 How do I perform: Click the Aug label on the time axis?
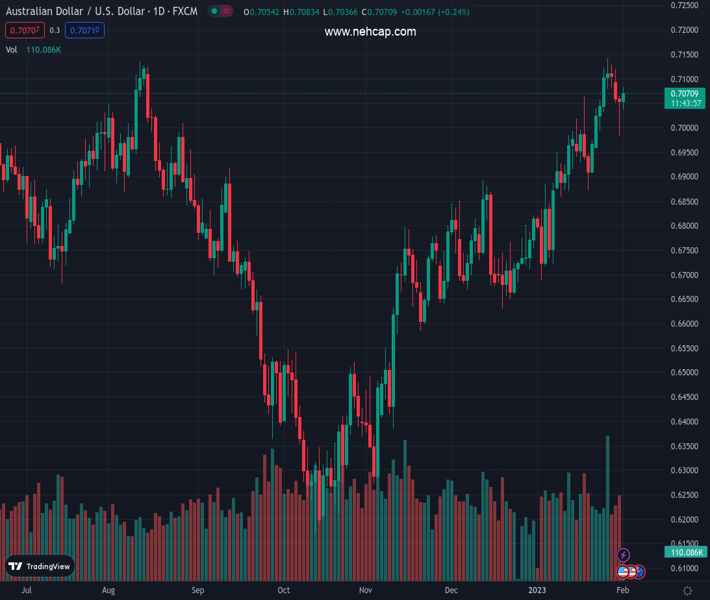coord(108,591)
